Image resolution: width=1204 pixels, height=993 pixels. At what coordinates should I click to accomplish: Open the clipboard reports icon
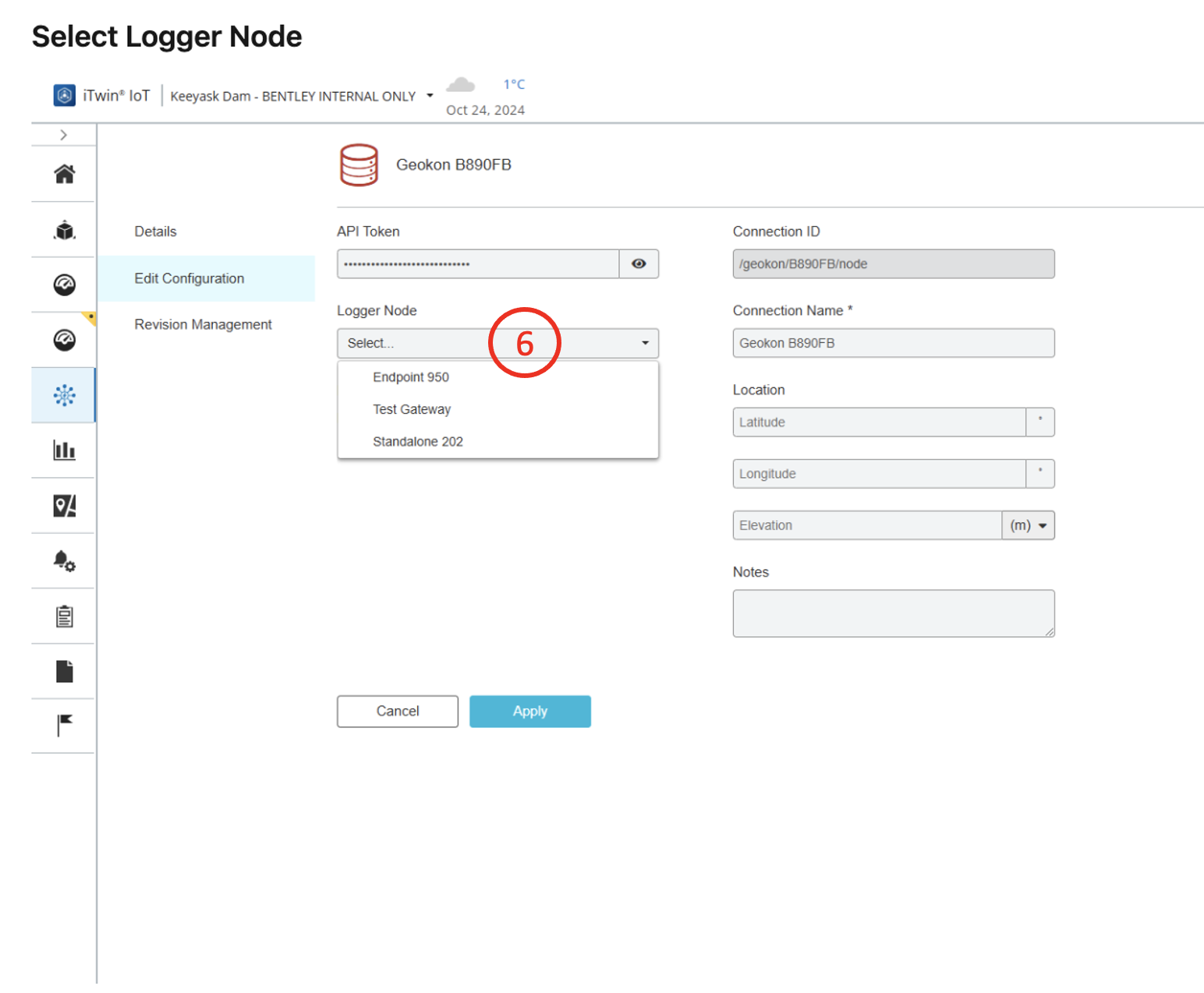(x=65, y=617)
